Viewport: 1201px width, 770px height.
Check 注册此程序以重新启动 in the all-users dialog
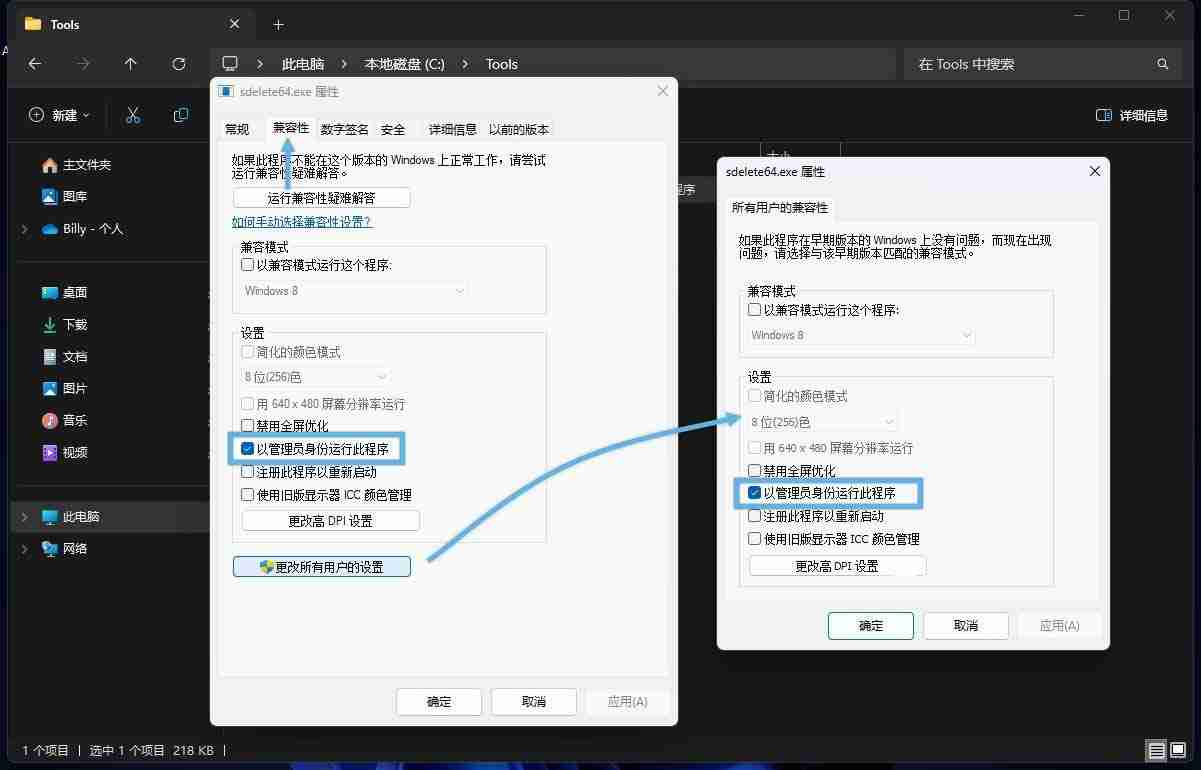click(754, 516)
